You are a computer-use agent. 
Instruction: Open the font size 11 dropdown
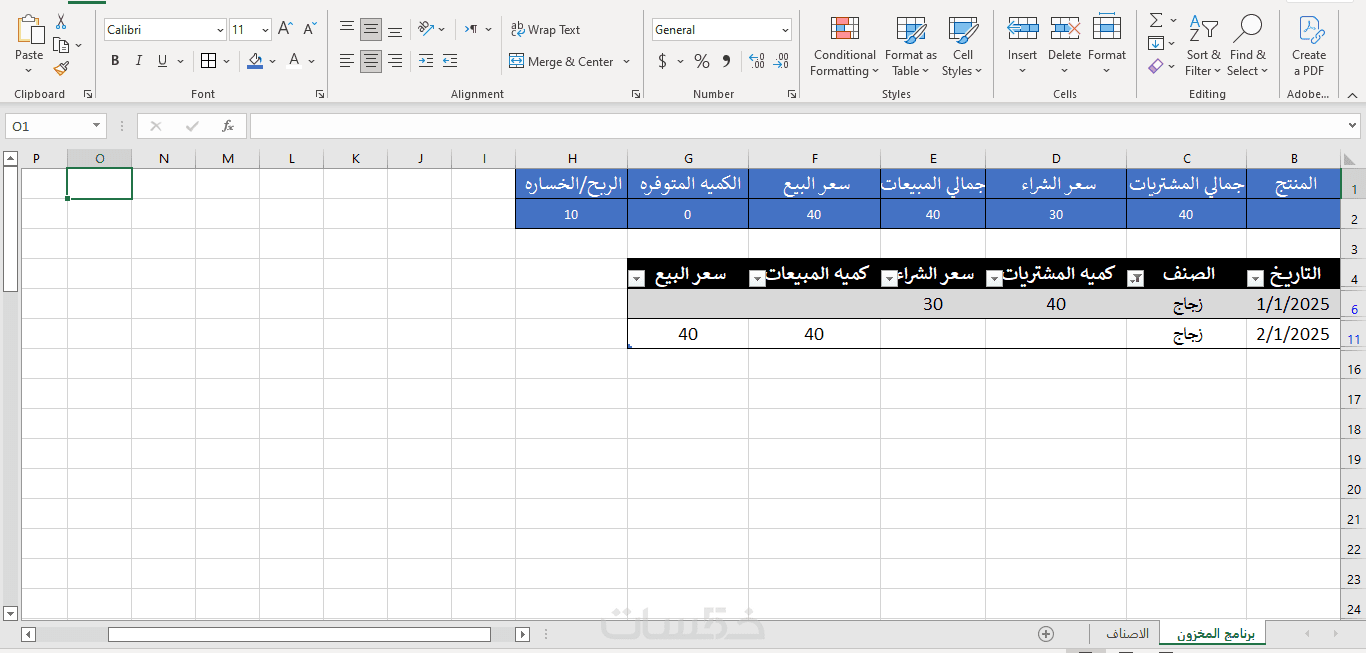click(x=264, y=30)
